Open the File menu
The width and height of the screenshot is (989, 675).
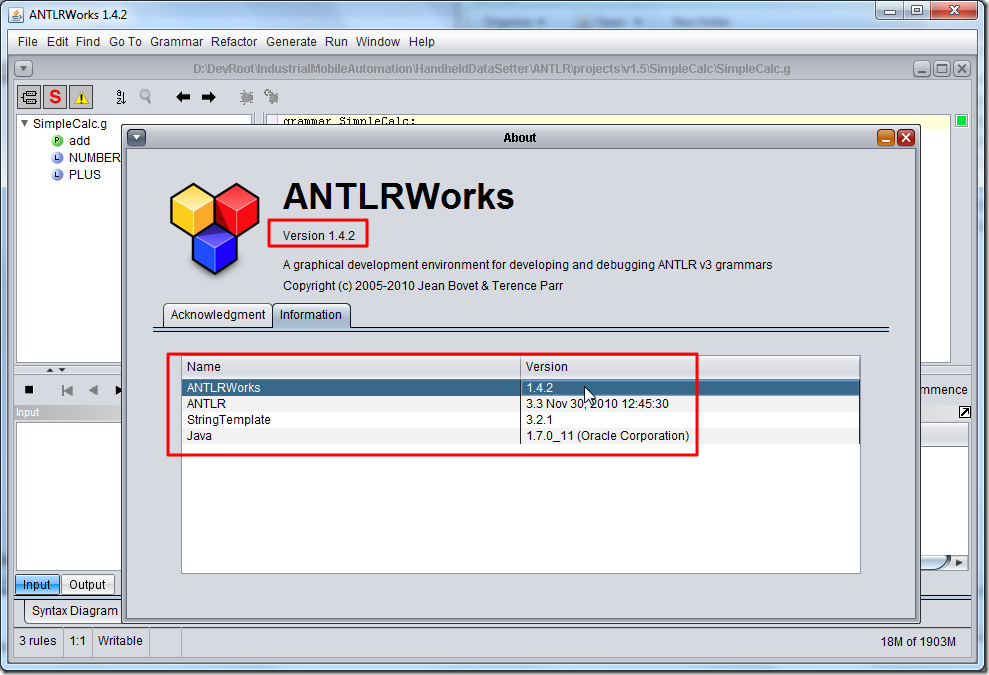coord(28,42)
